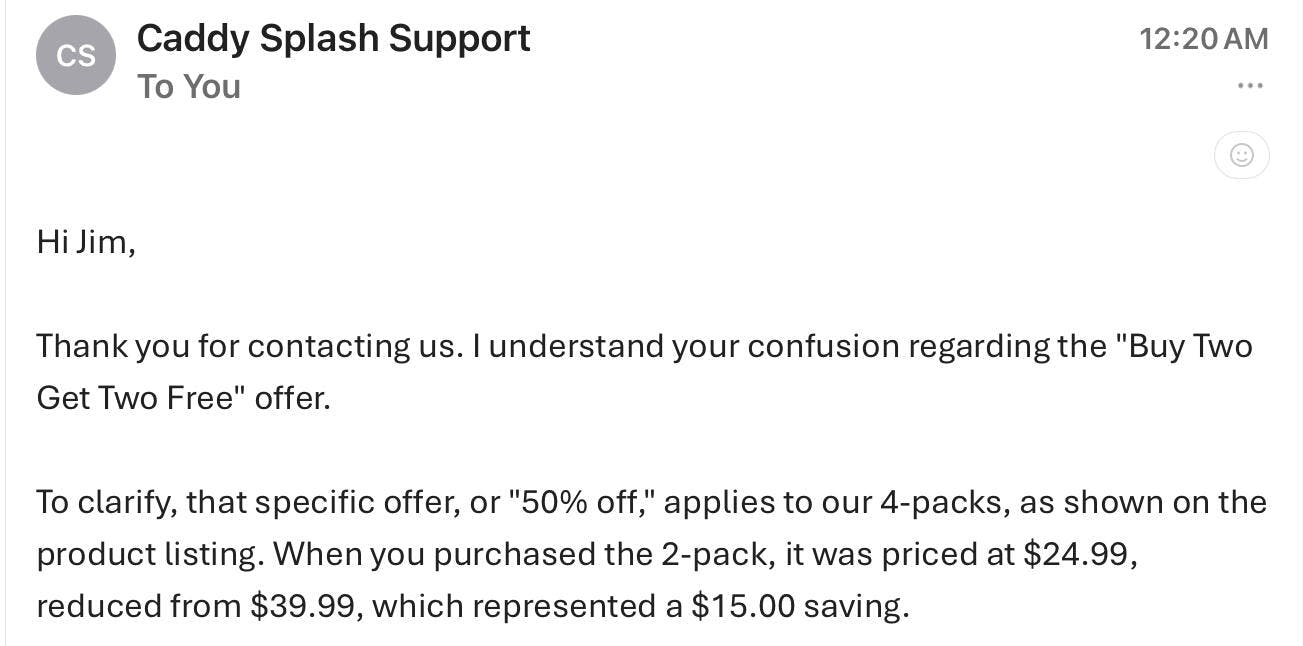Viewport: 1303px width, 646px height.
Task: Click the "50% off" quoted text
Action: pos(580,502)
